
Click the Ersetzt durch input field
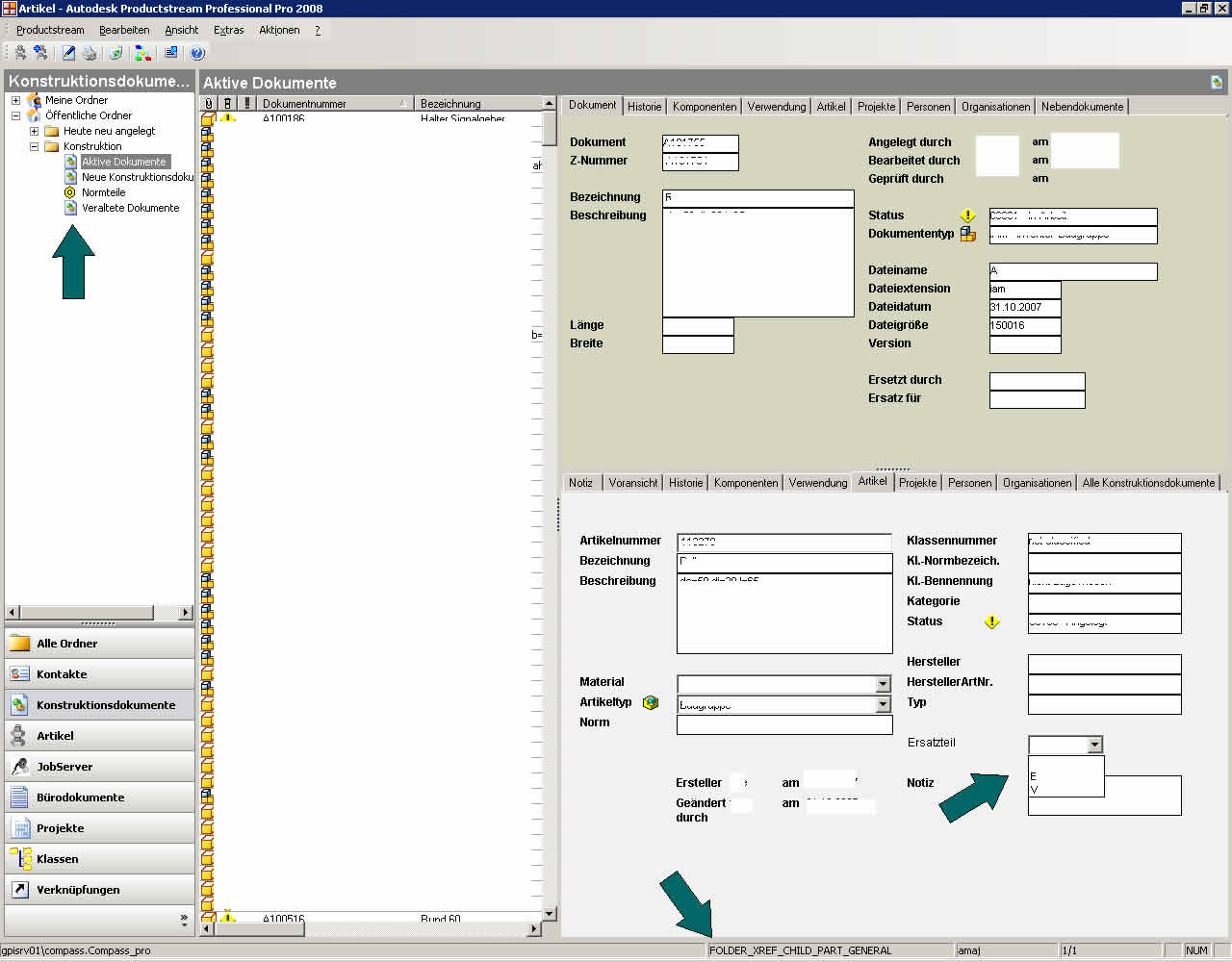(x=1037, y=382)
